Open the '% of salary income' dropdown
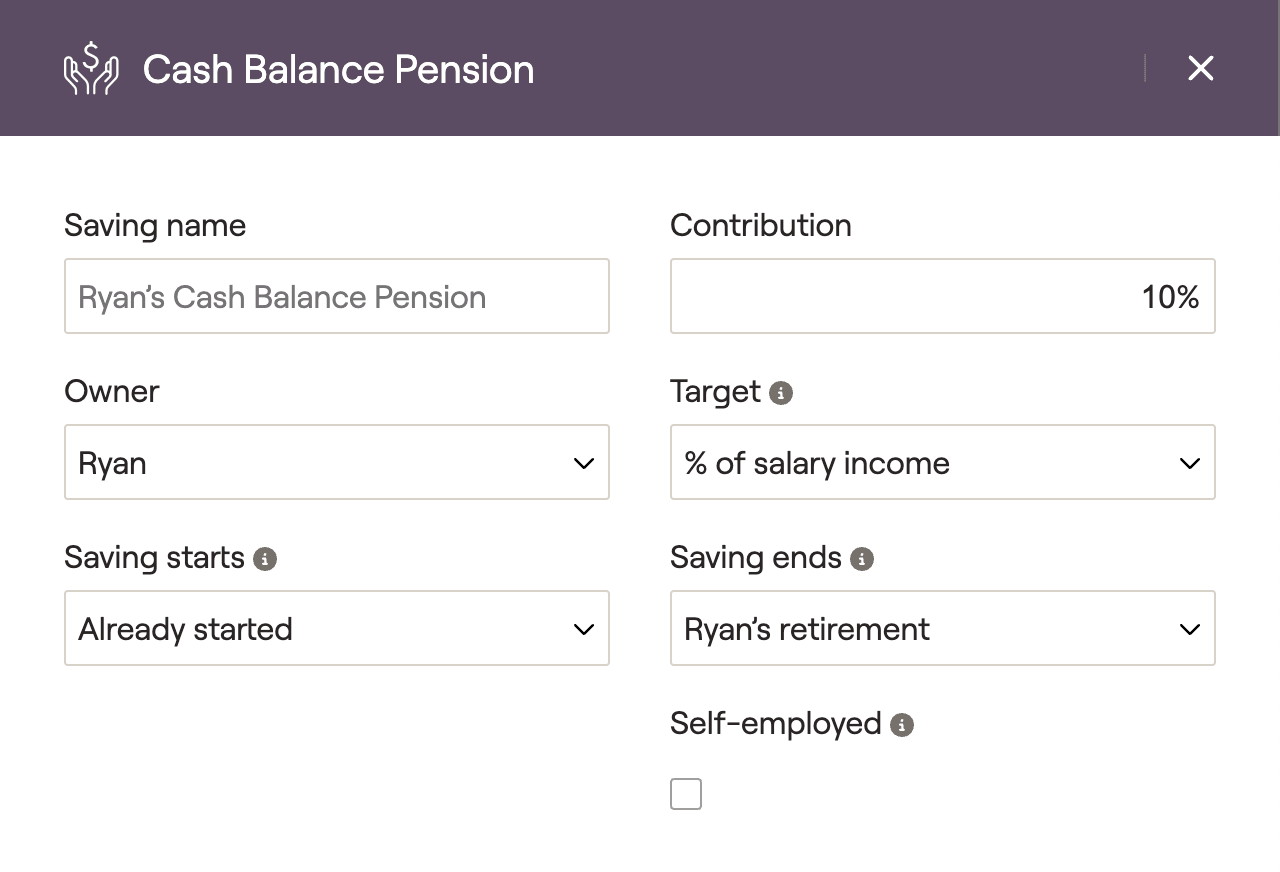 pyautogui.click(x=943, y=462)
